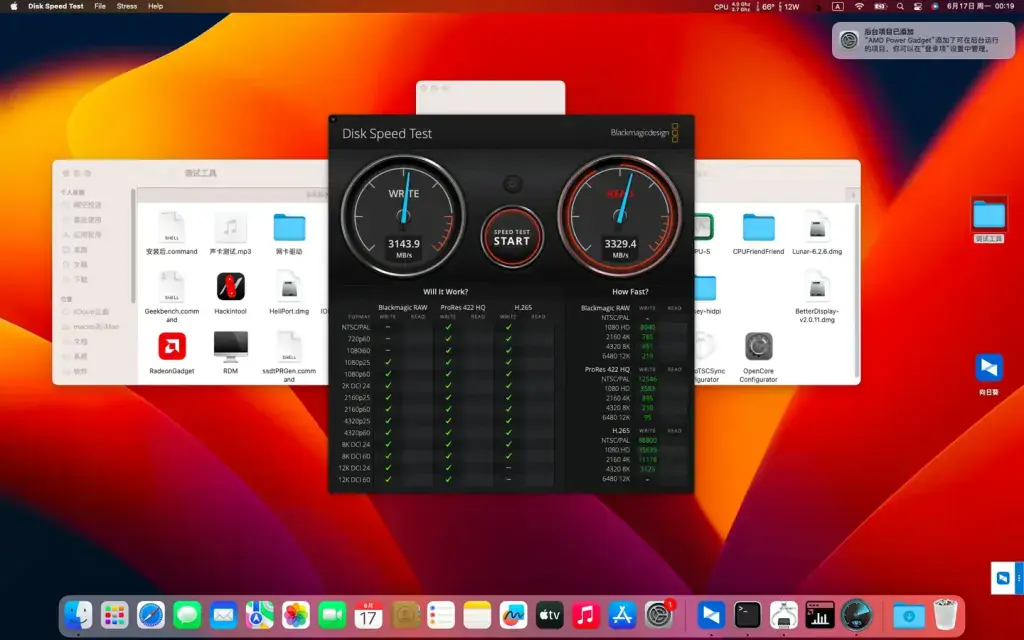Open Freeform from the Dock

click(513, 615)
